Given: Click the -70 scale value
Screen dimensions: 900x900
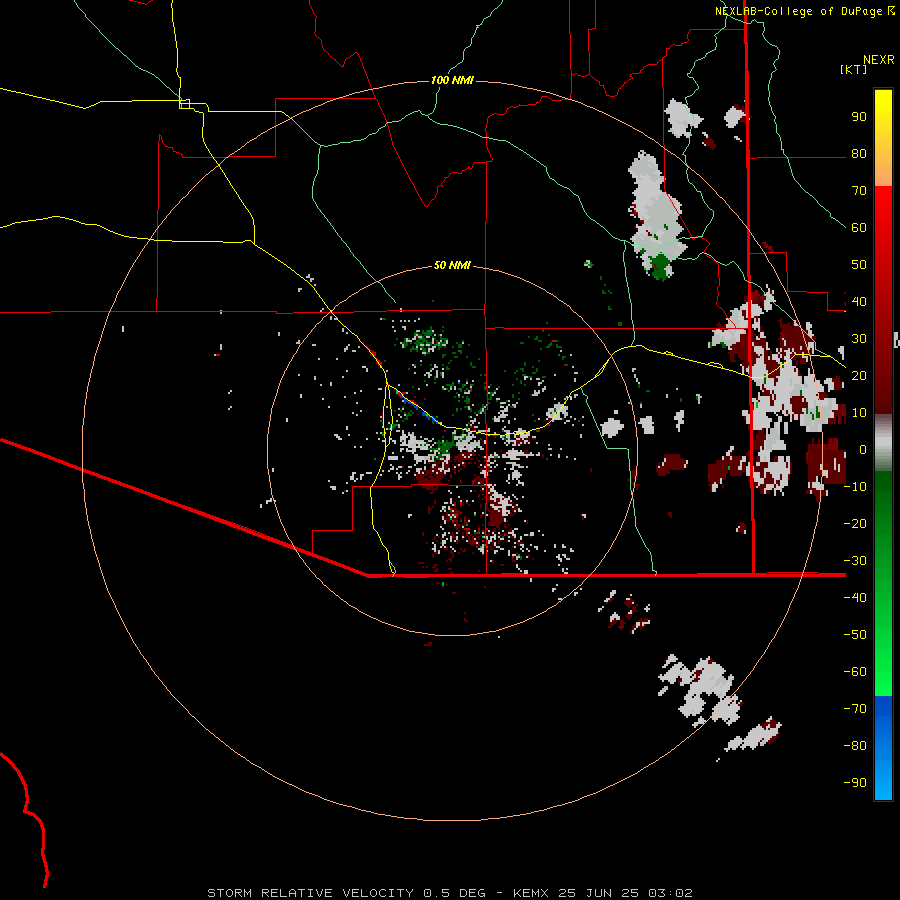Looking at the screenshot, I should (855, 709).
